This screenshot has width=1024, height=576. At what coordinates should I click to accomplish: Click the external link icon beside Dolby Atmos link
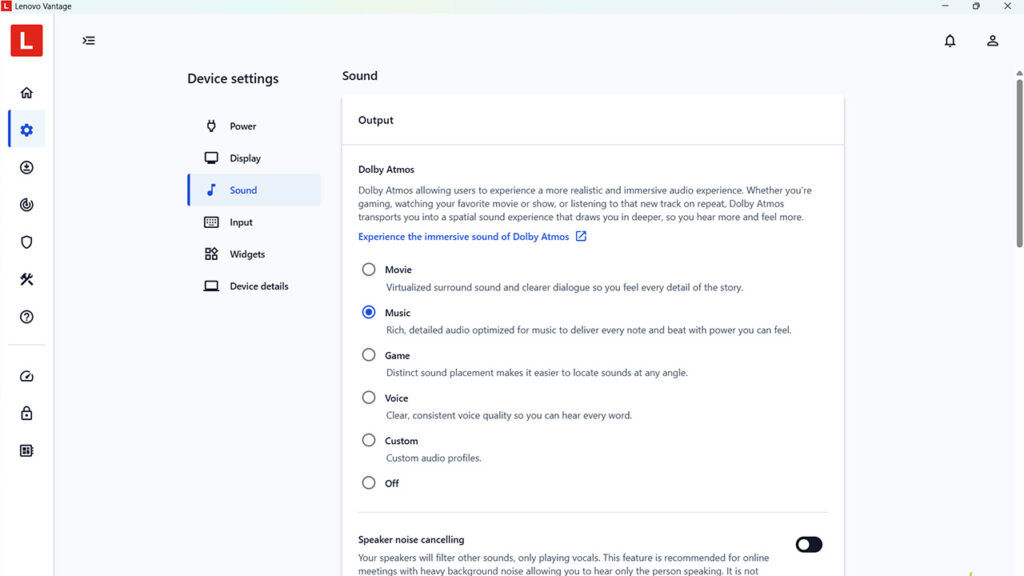point(581,236)
